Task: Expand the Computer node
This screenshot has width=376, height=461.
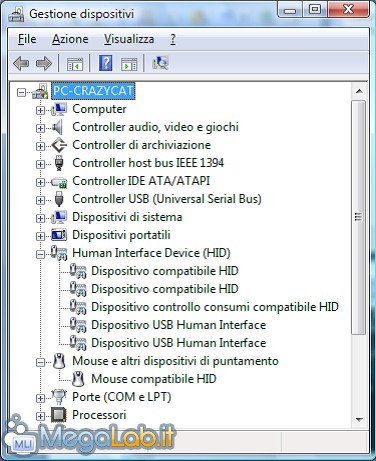Action: (40, 110)
